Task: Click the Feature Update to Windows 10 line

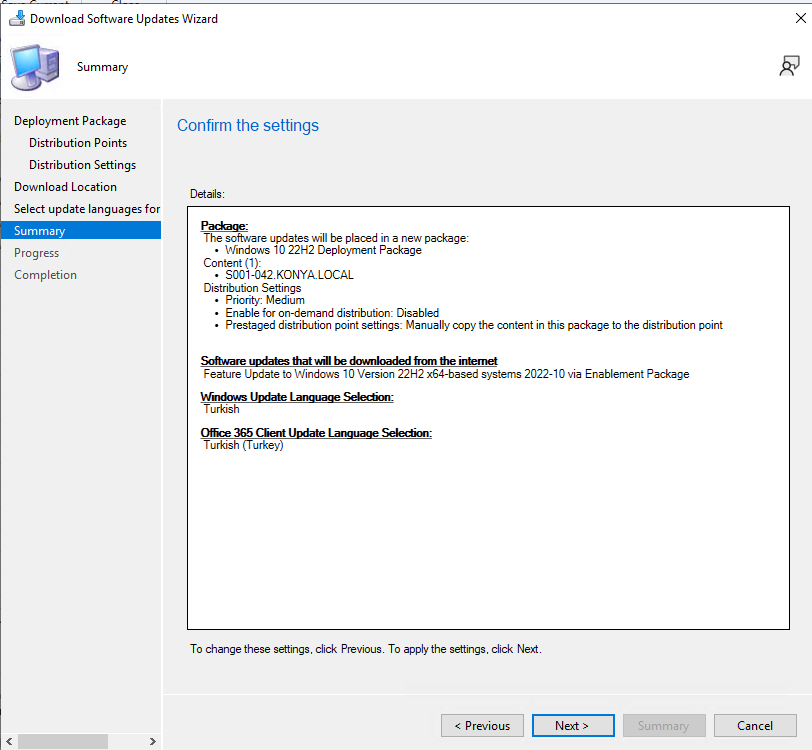Action: [446, 374]
